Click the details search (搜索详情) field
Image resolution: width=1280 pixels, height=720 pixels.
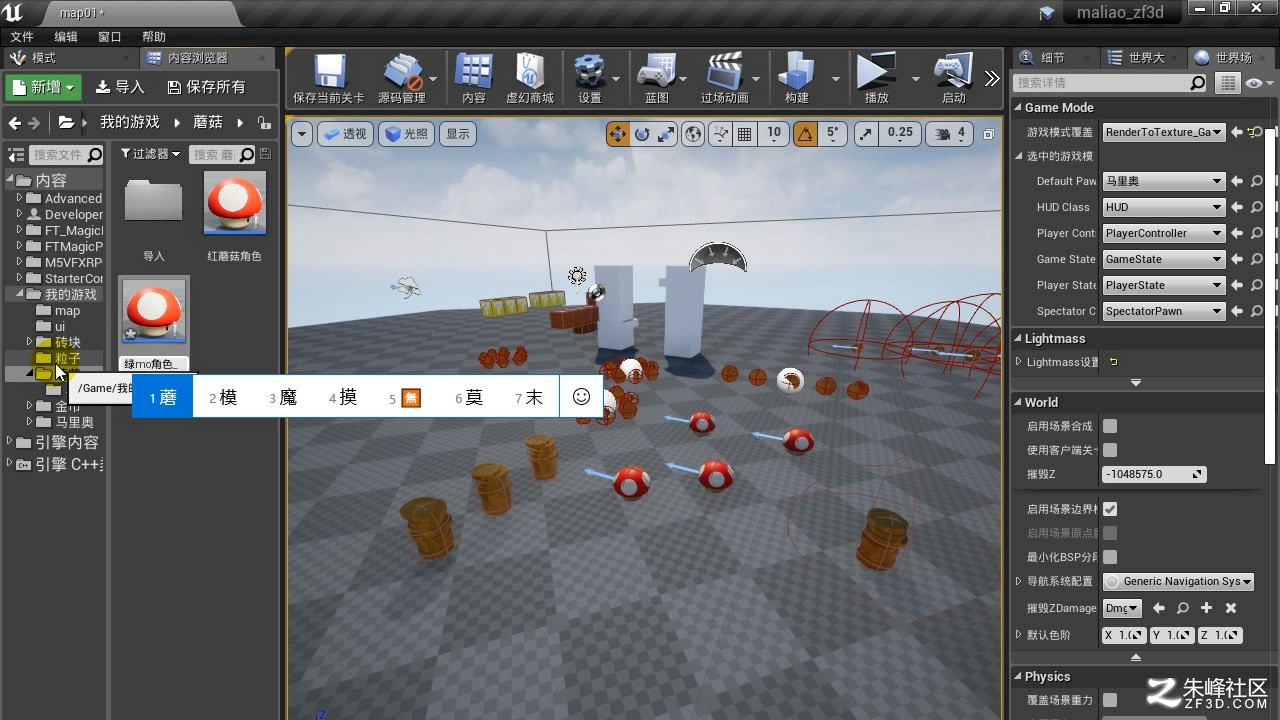point(1111,83)
